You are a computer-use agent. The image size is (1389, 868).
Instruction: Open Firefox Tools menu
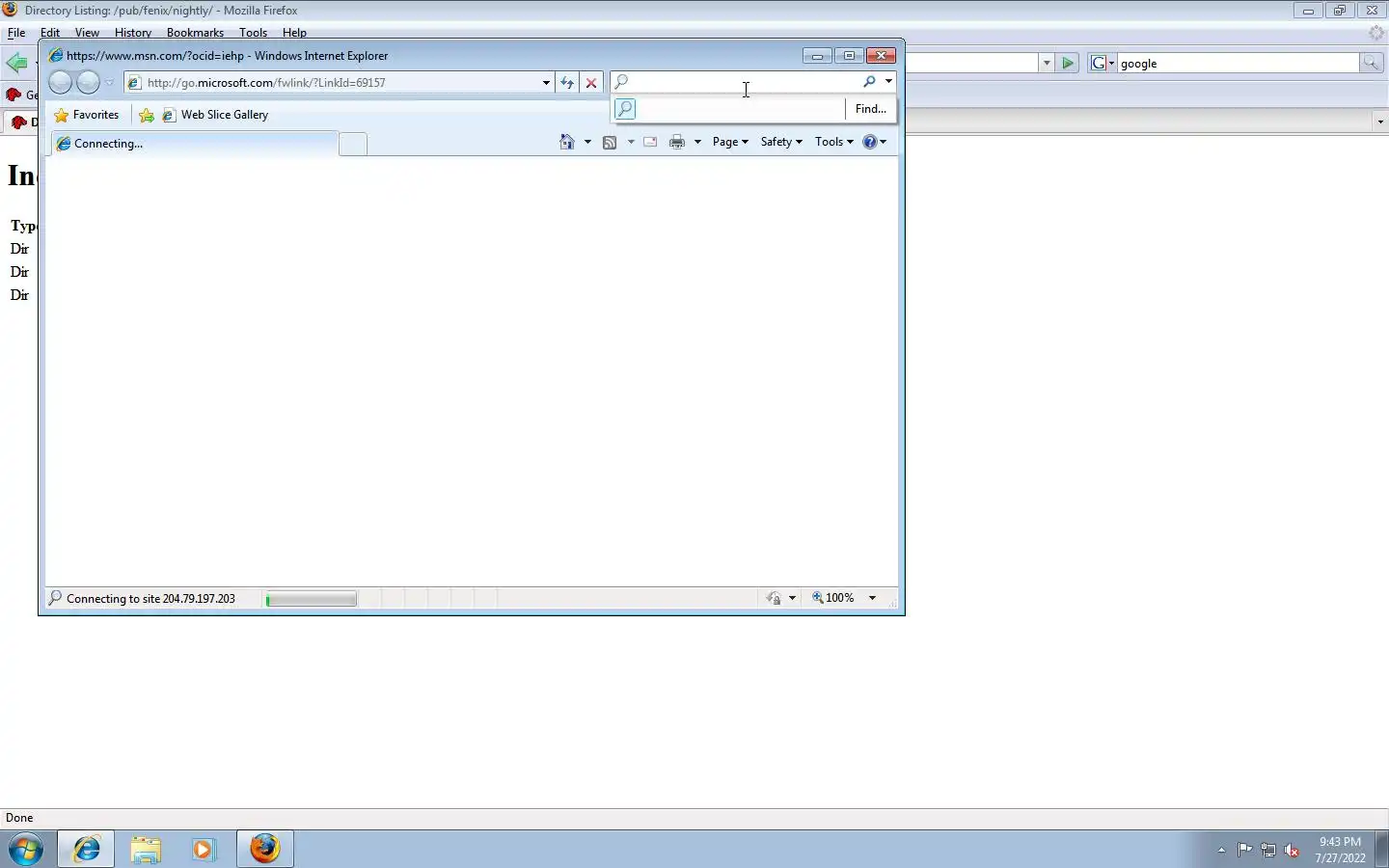pos(253,32)
